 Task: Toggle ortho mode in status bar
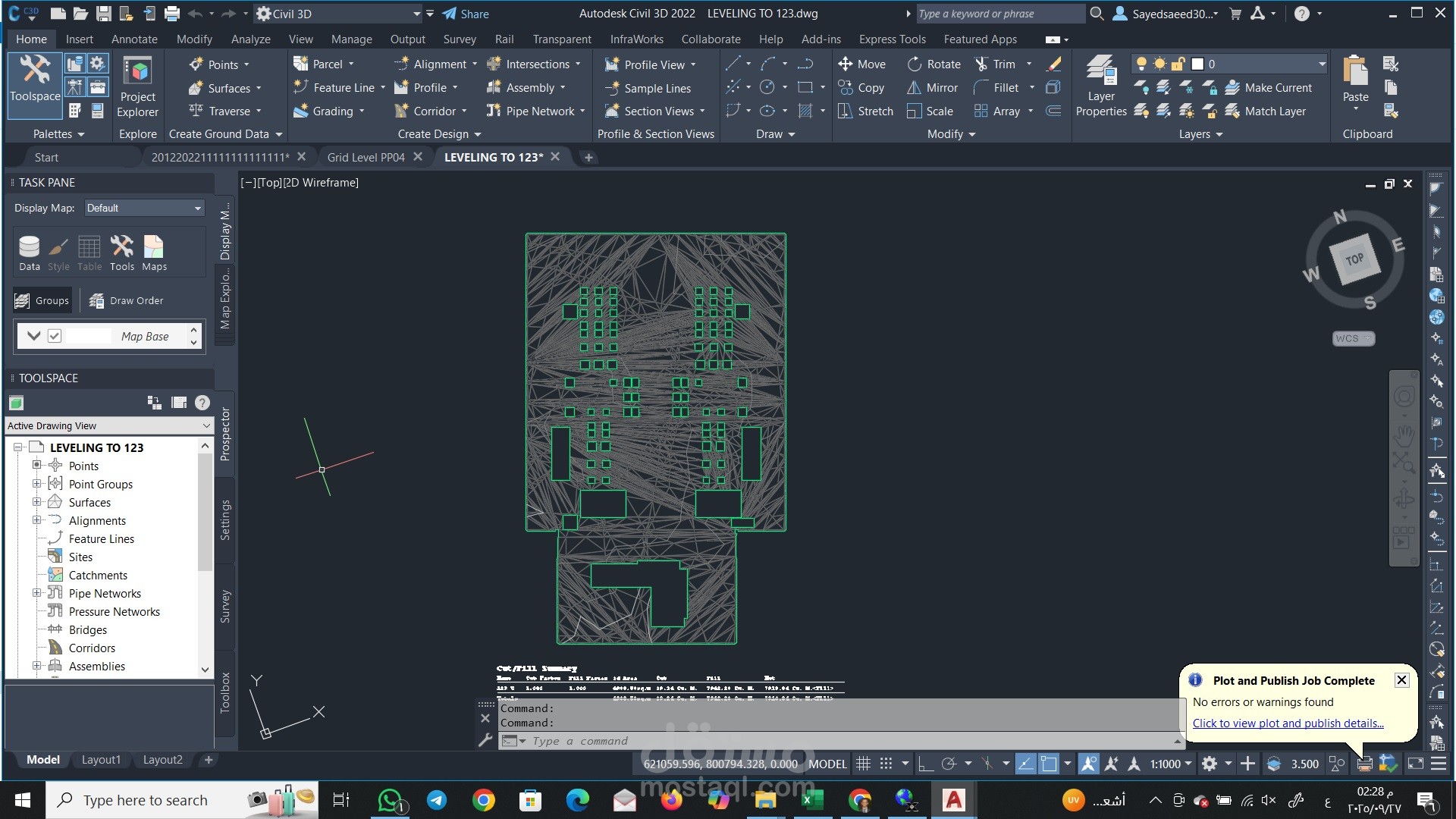click(925, 764)
